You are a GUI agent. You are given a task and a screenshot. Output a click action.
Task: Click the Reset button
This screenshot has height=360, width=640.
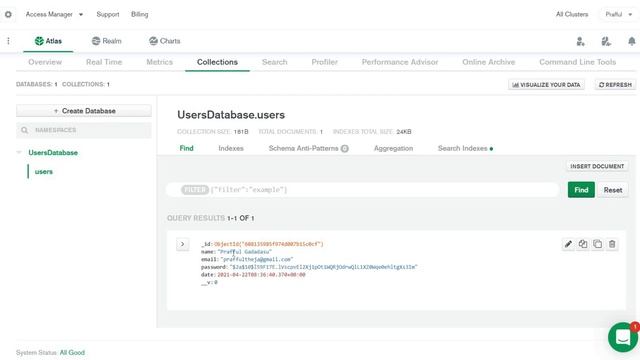click(613, 190)
